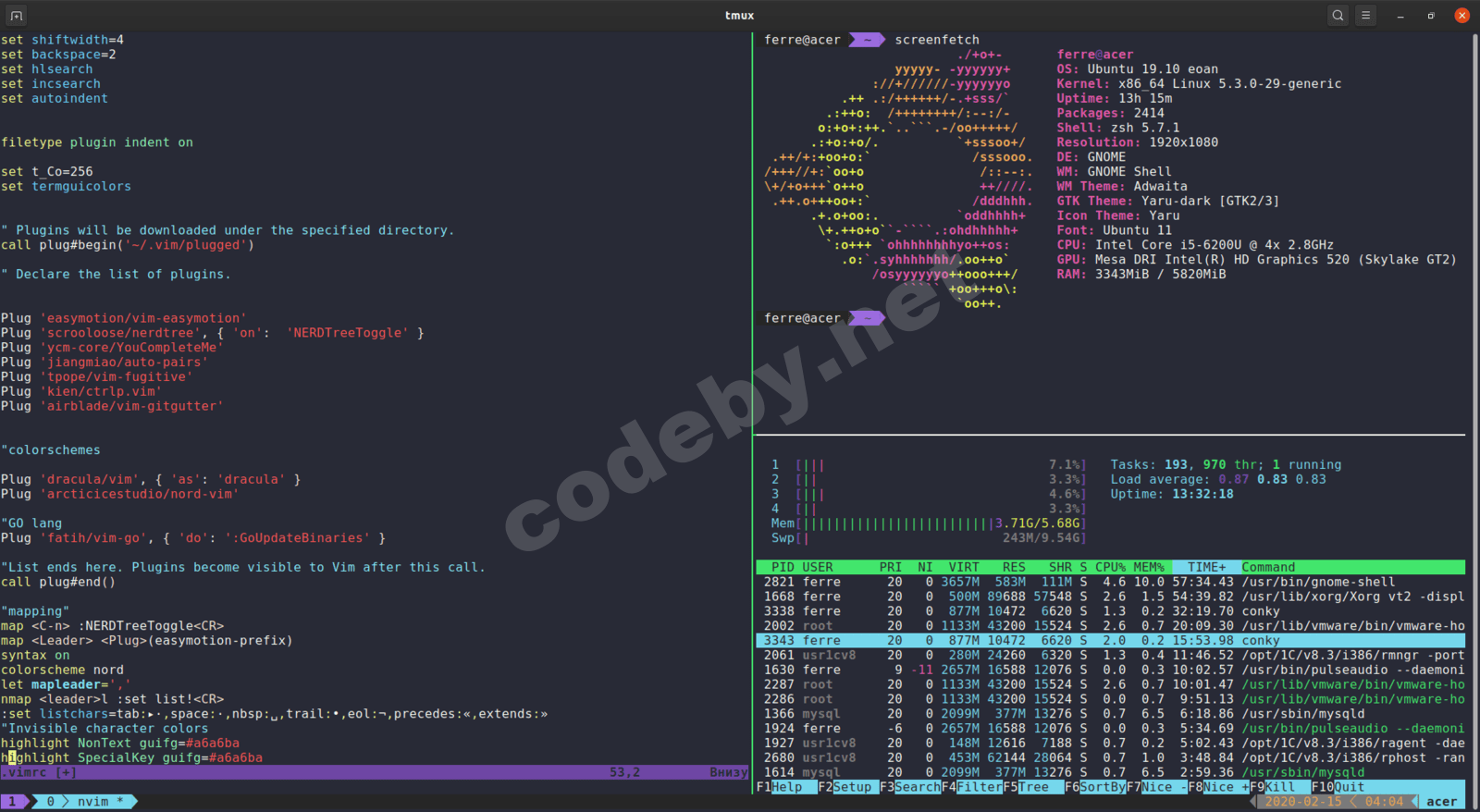Click F3 Search in the htop footer

pos(911,787)
